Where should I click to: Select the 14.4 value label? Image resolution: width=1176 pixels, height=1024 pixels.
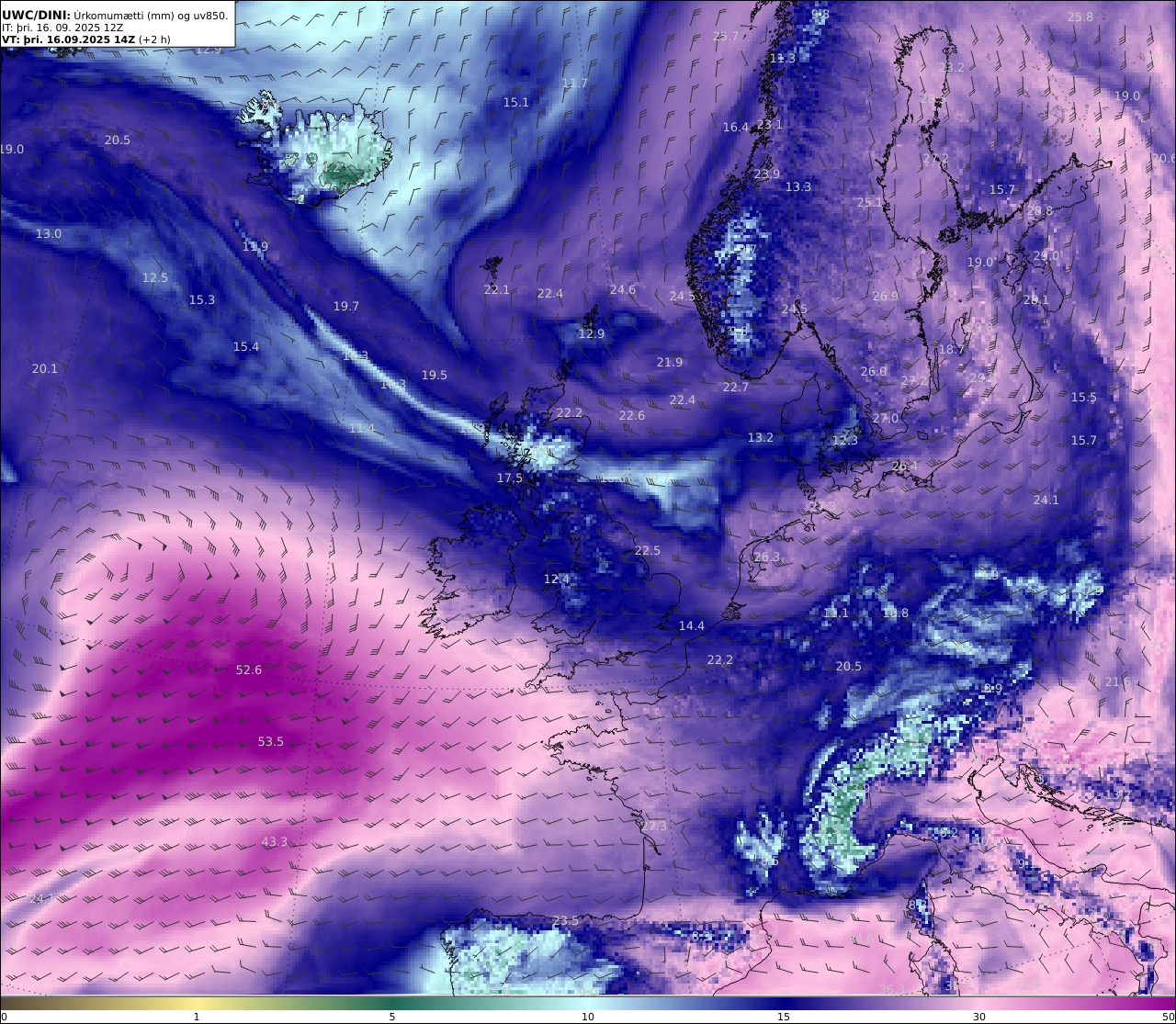(692, 626)
